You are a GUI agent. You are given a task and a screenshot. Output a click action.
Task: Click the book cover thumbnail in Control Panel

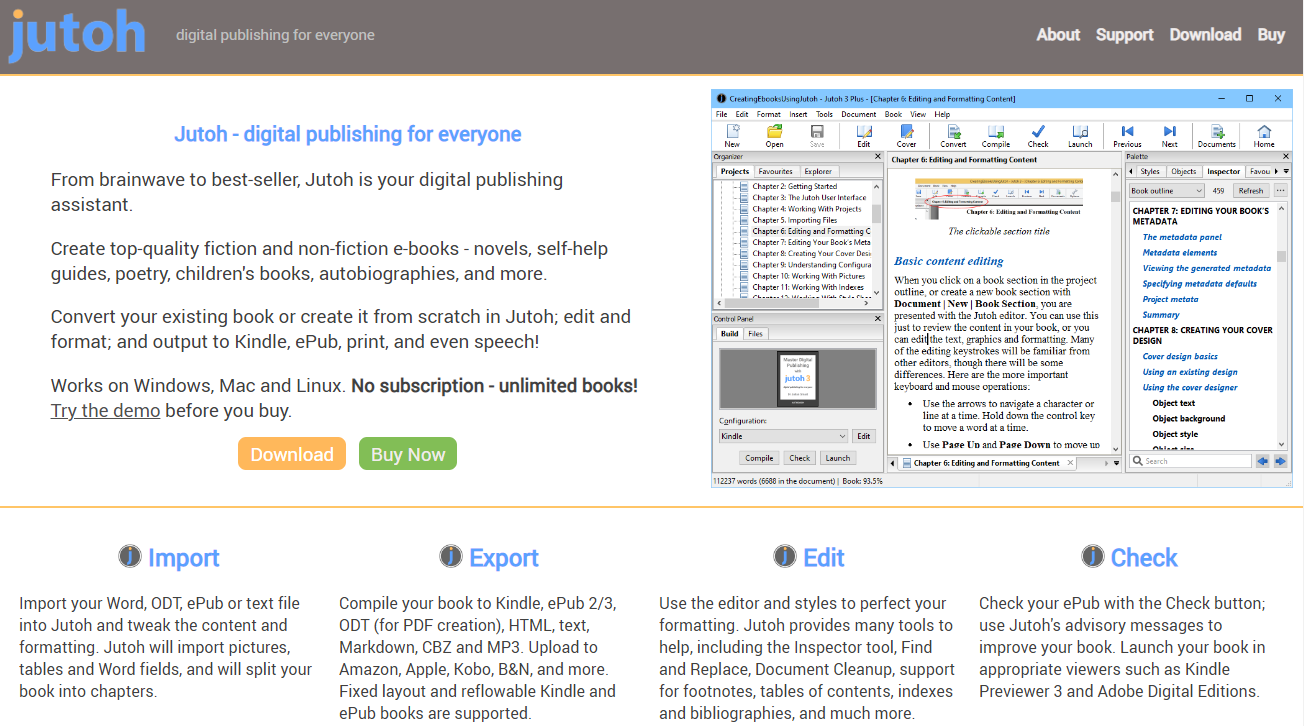tap(799, 379)
